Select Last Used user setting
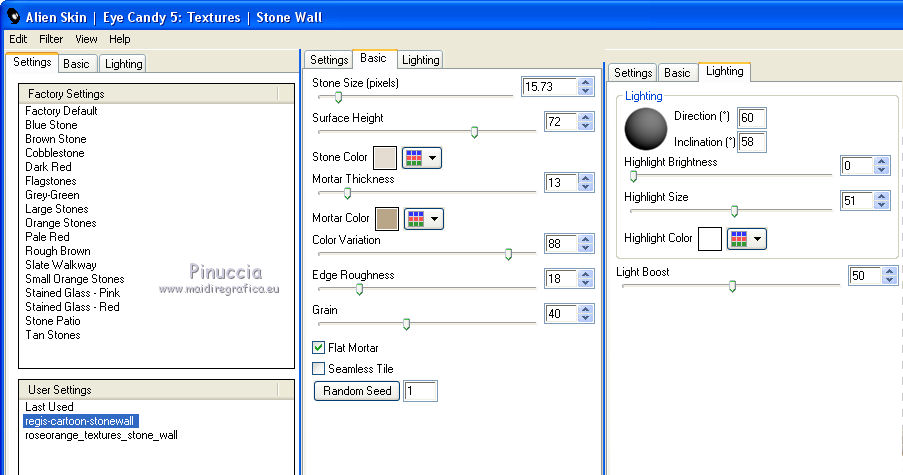 point(49,407)
